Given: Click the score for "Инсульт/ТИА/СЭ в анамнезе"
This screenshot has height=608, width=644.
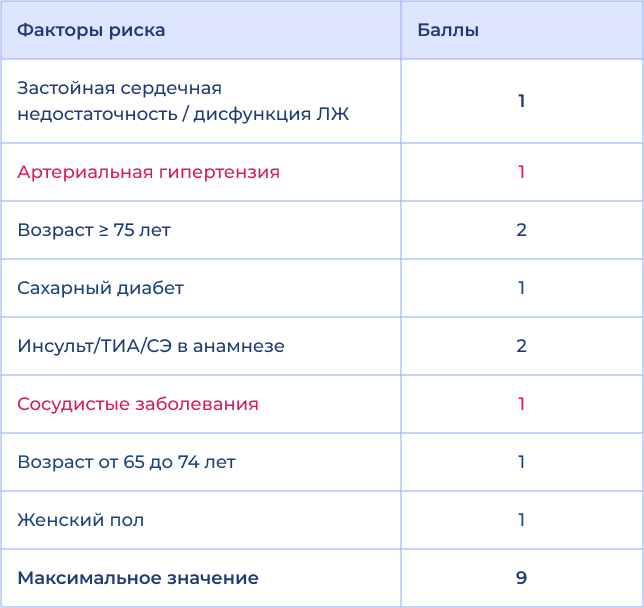Looking at the screenshot, I should [x=521, y=346].
